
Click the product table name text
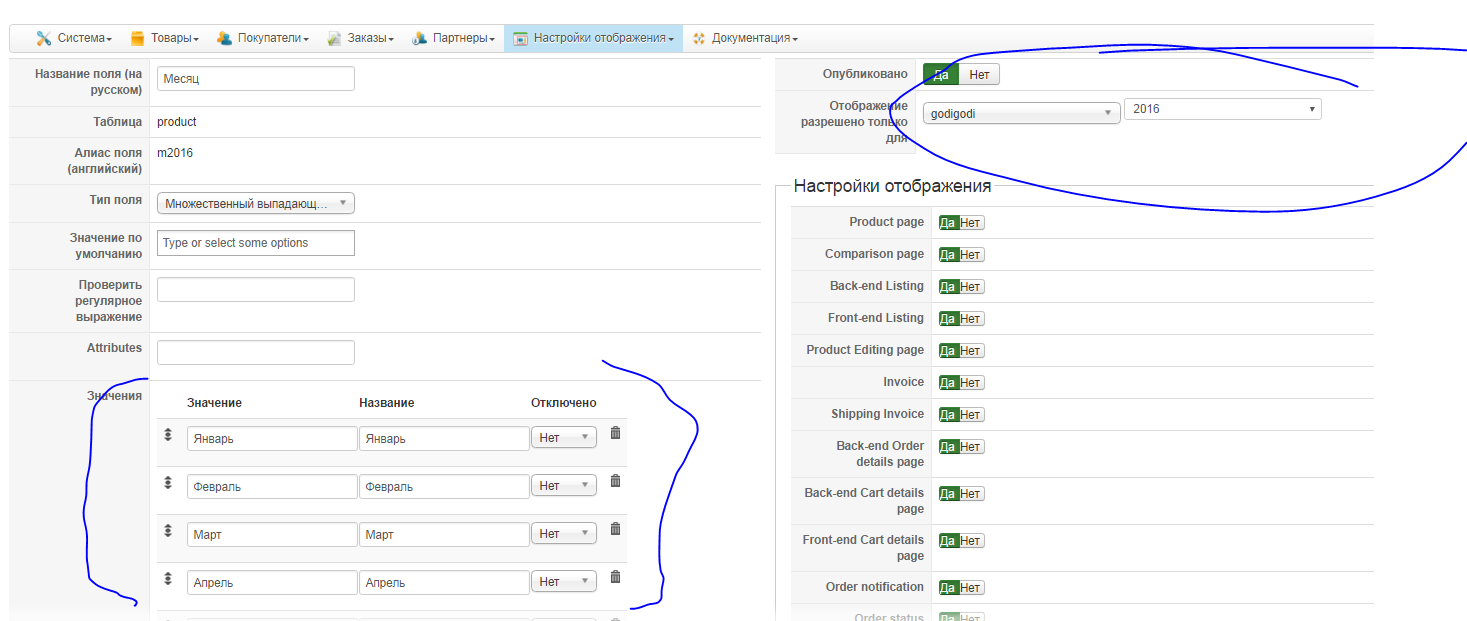click(x=177, y=122)
